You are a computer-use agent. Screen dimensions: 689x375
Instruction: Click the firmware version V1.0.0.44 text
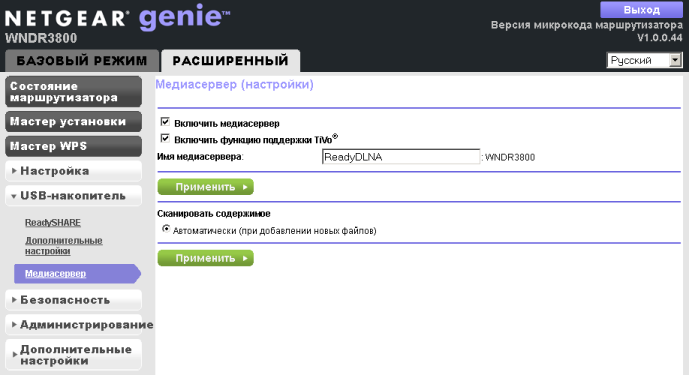(x=660, y=37)
